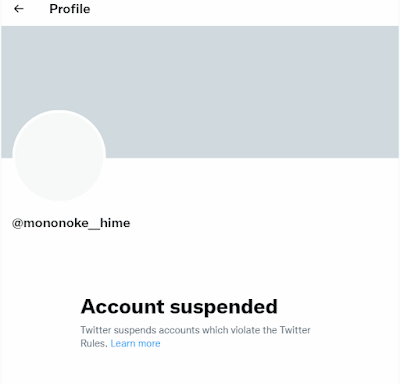Open the Learn more link
The image size is (400, 384).
coord(135,343)
